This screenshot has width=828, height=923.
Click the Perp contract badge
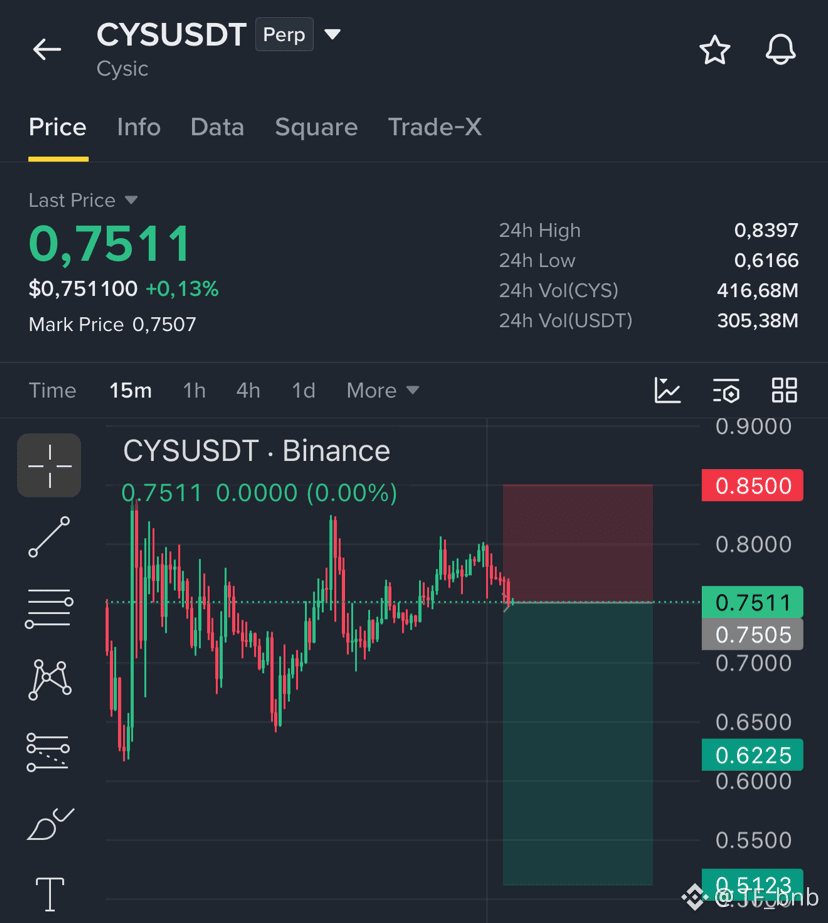click(284, 35)
